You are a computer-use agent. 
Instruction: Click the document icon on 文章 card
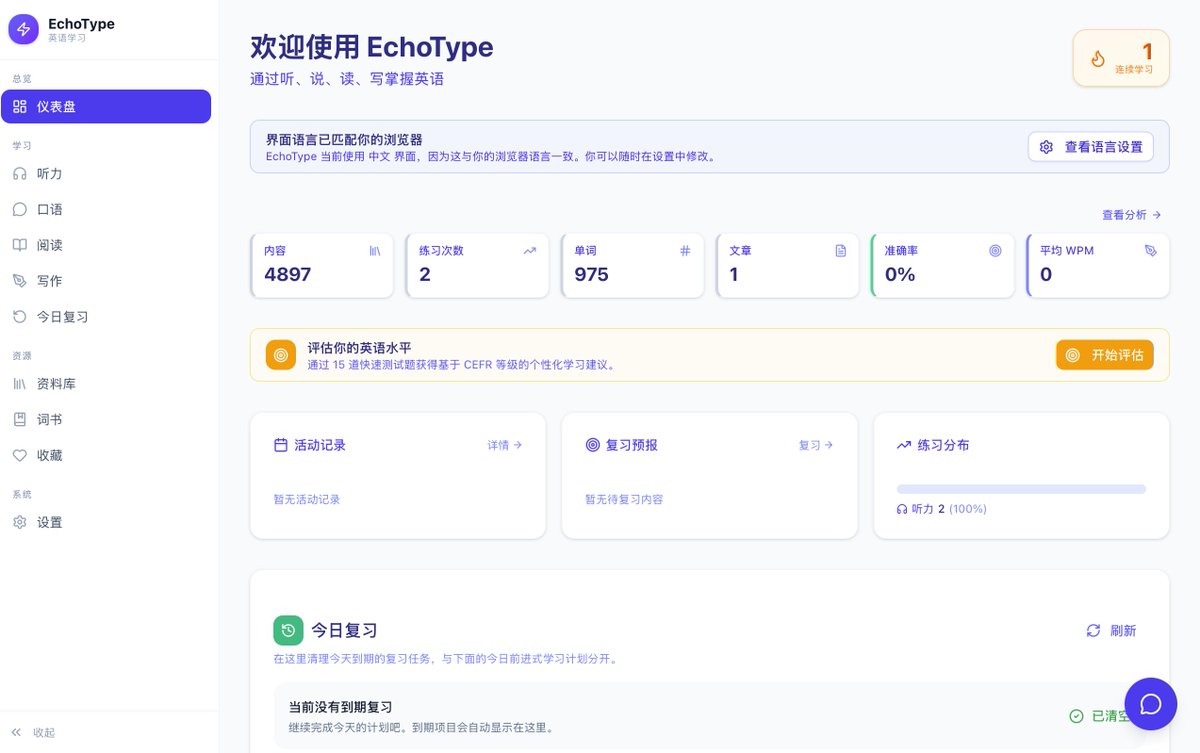(x=840, y=251)
